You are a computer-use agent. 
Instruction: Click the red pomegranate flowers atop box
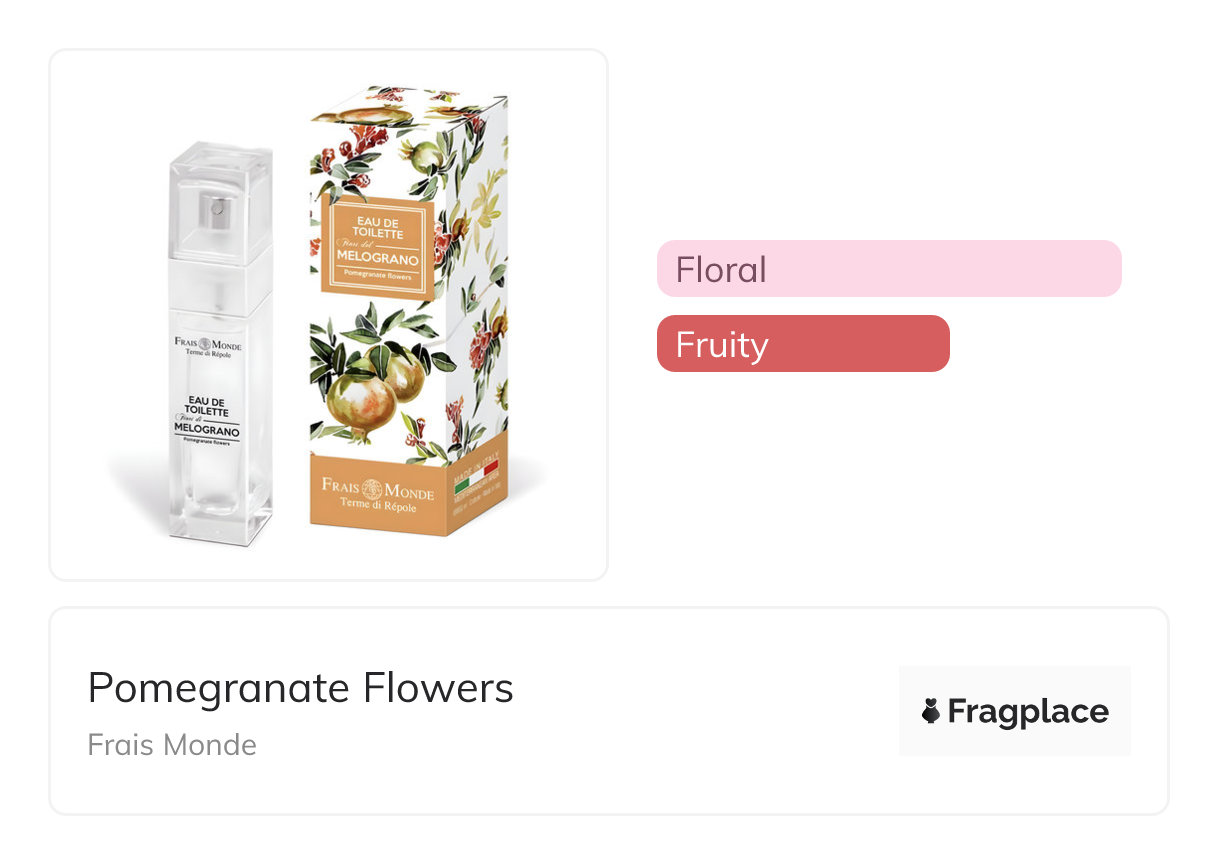360,135
